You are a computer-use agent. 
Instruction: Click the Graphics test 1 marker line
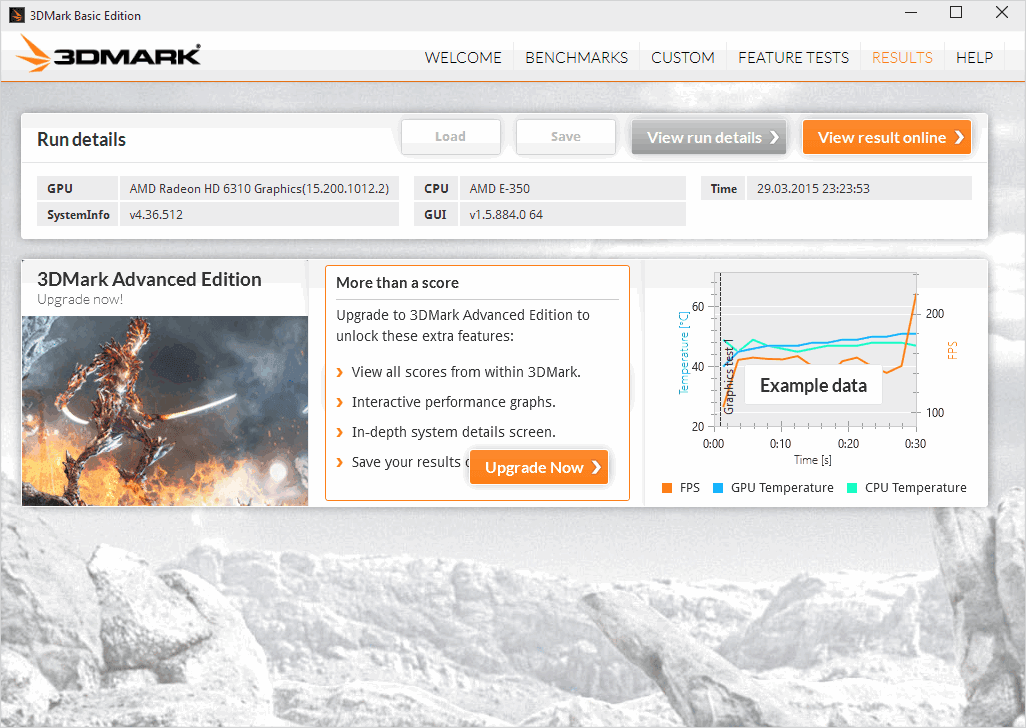click(x=721, y=350)
